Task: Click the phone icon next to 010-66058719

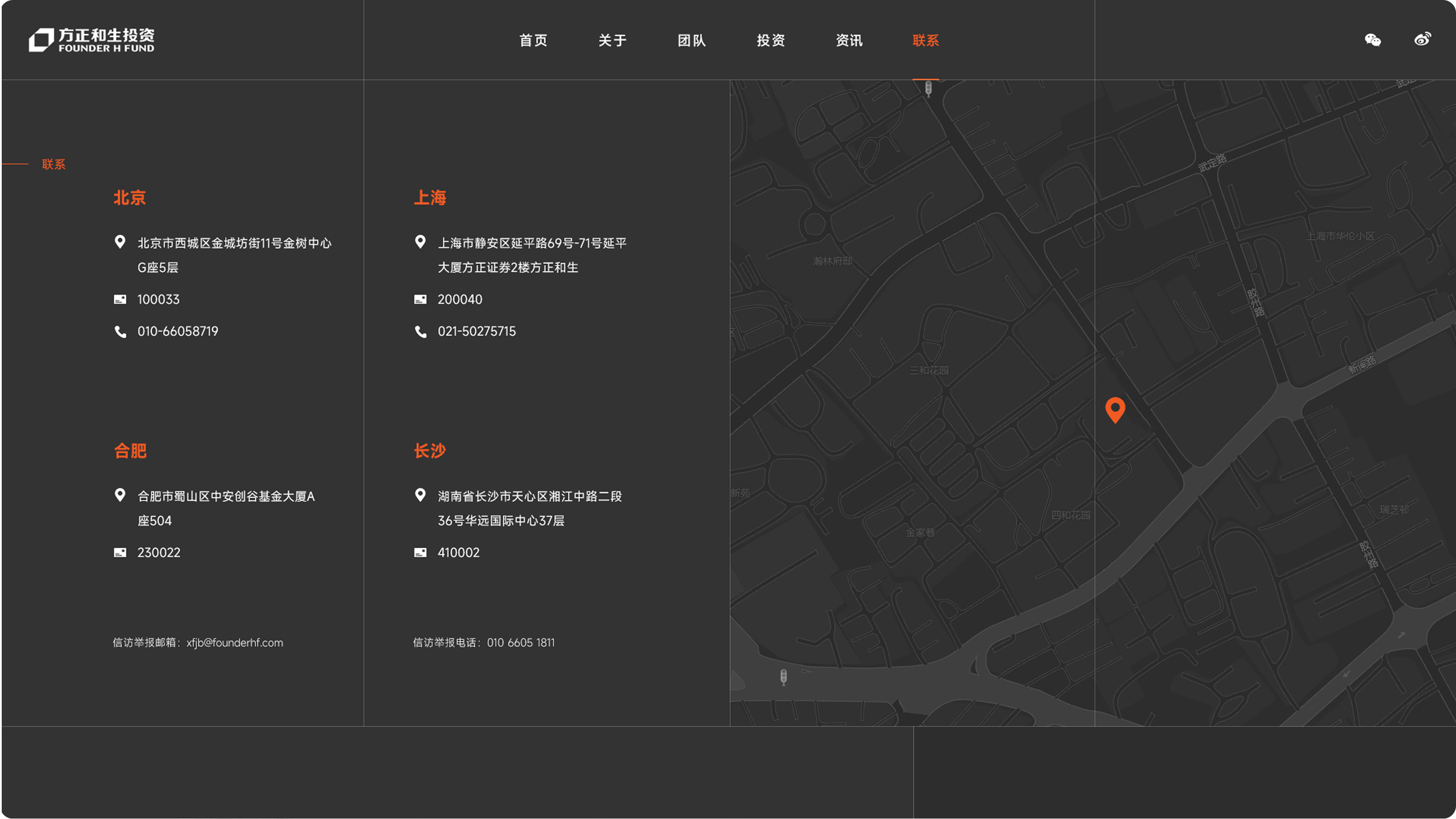Action: click(120, 331)
